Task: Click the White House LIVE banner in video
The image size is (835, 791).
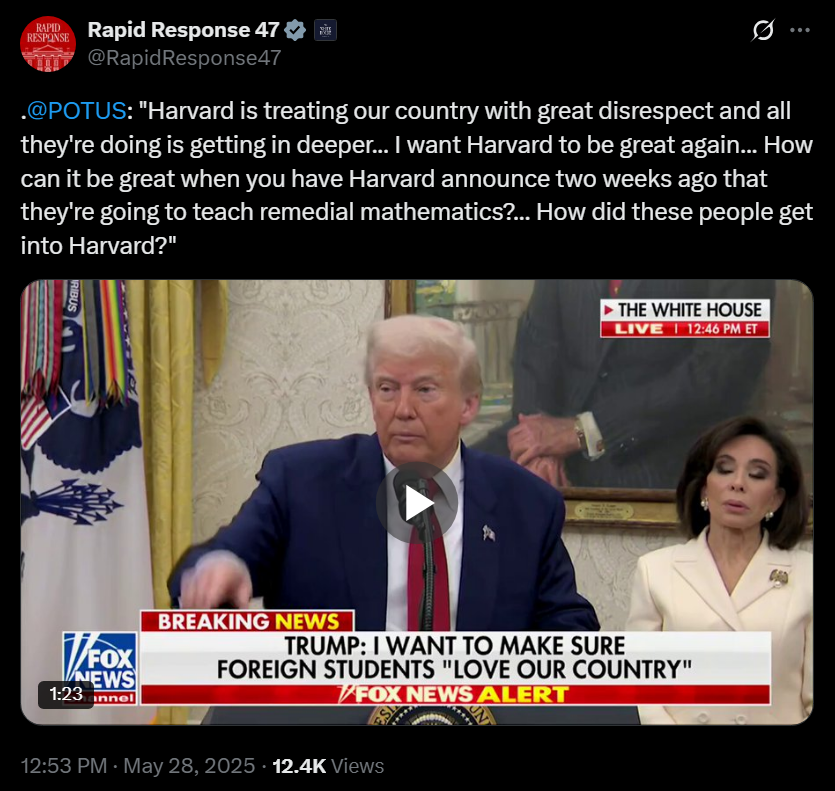Action: [x=685, y=318]
